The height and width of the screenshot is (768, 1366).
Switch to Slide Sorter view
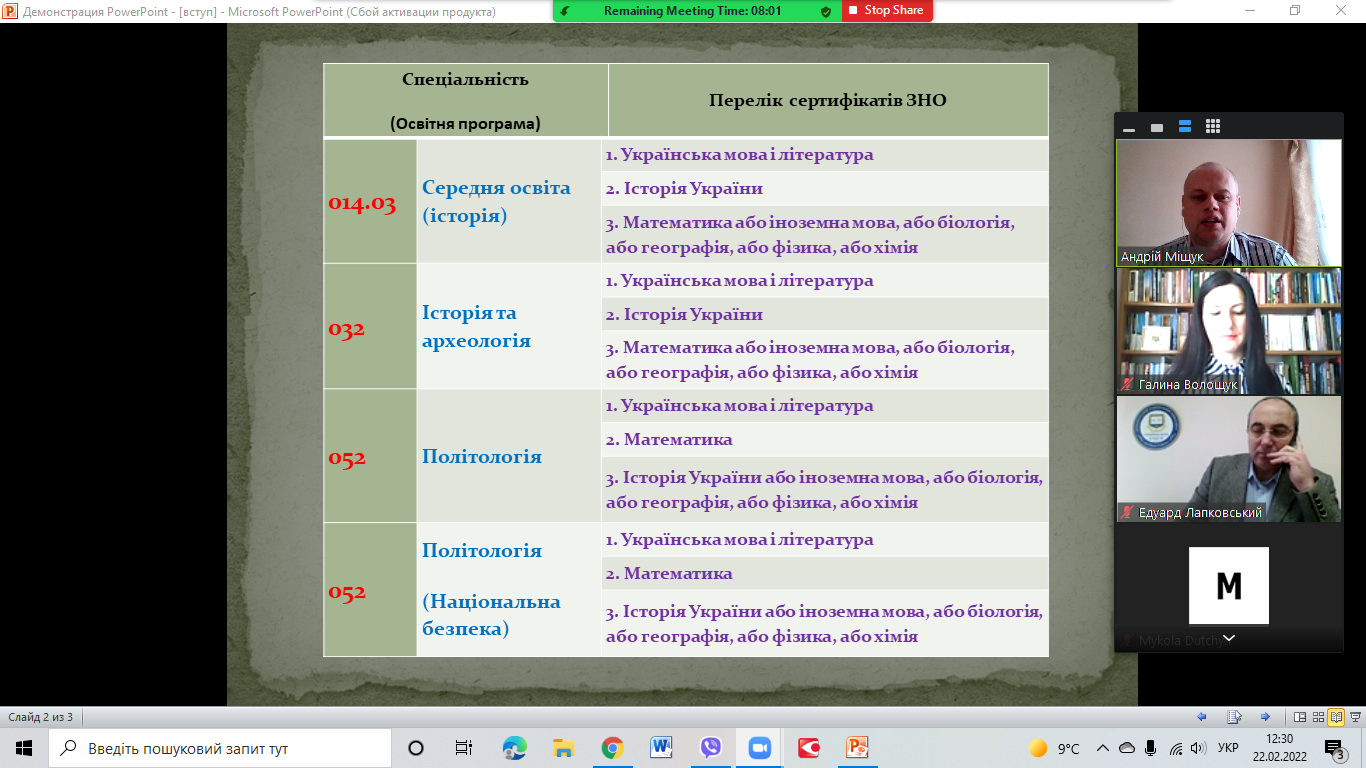coord(1319,717)
